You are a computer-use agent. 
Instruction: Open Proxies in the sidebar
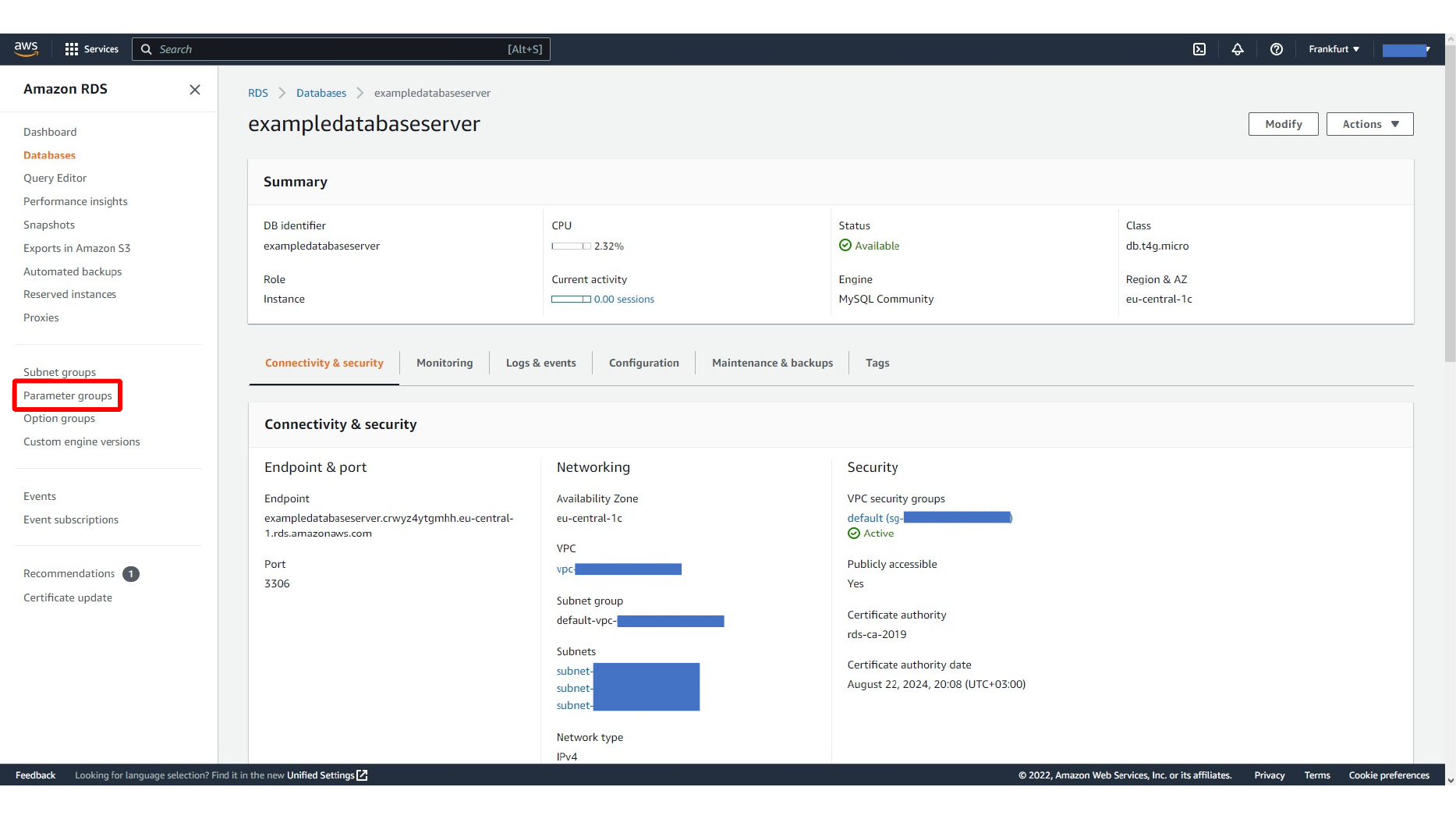tap(41, 317)
